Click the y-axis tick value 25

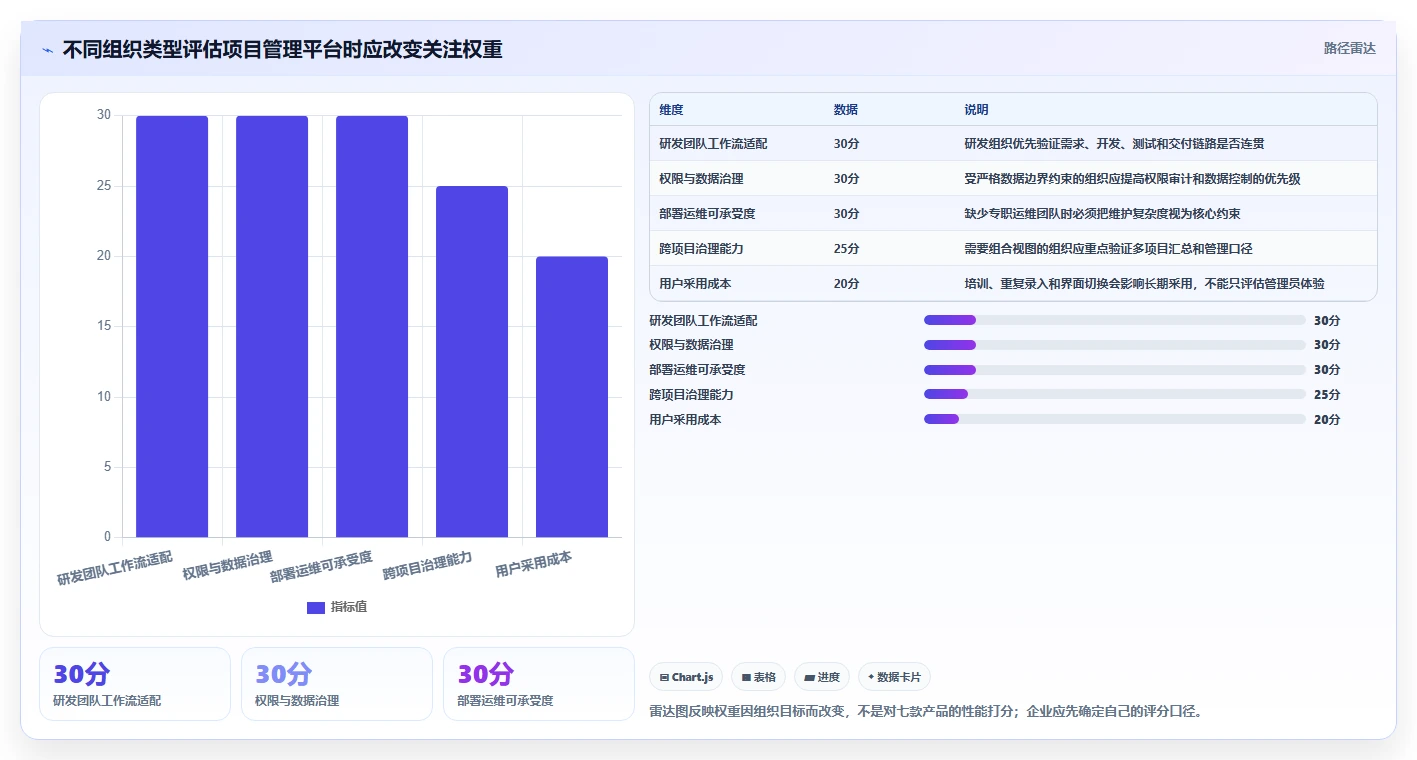click(104, 186)
